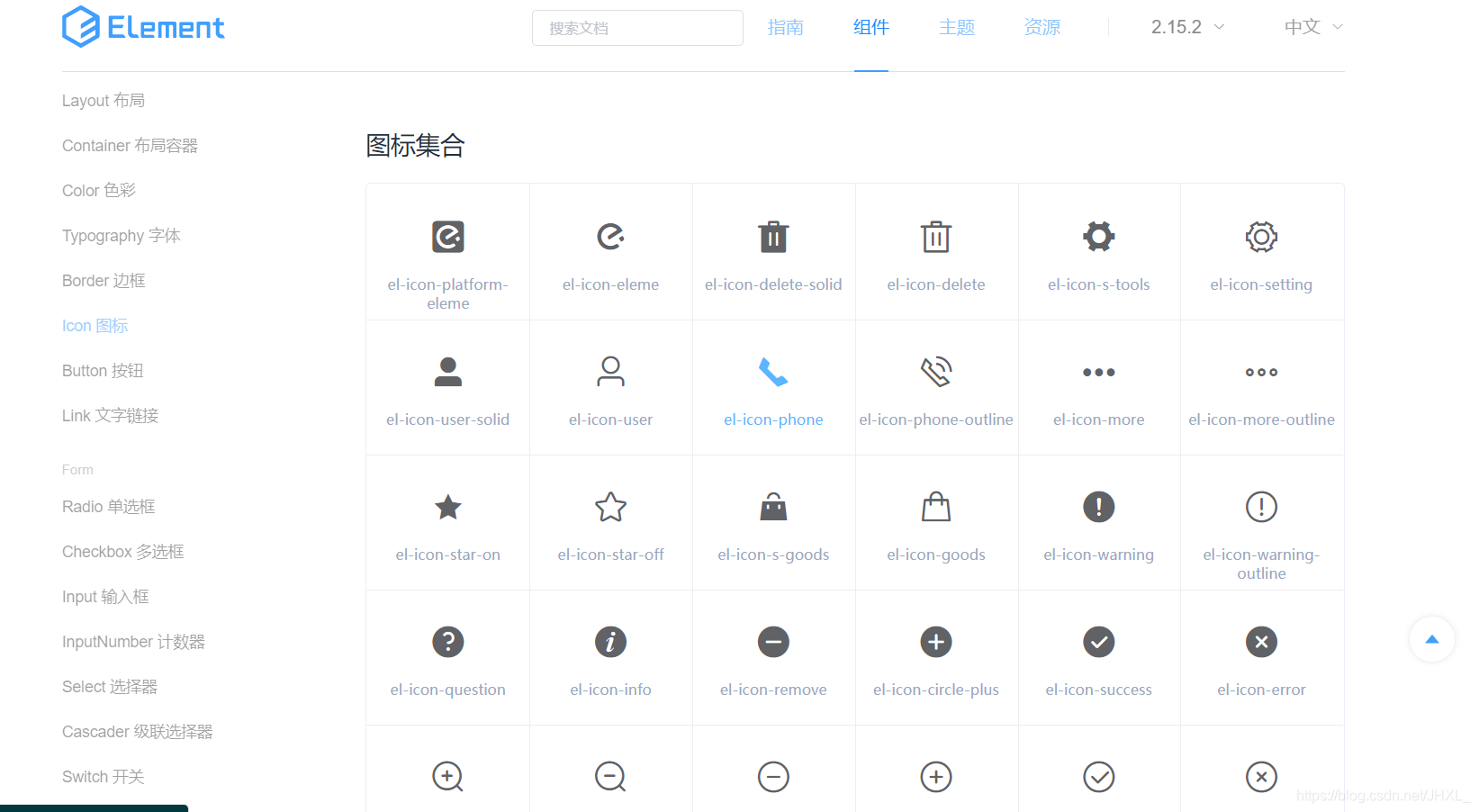Image resolution: width=1479 pixels, height=812 pixels.
Task: Open the 主题 theme nav tab
Action: click(x=957, y=27)
